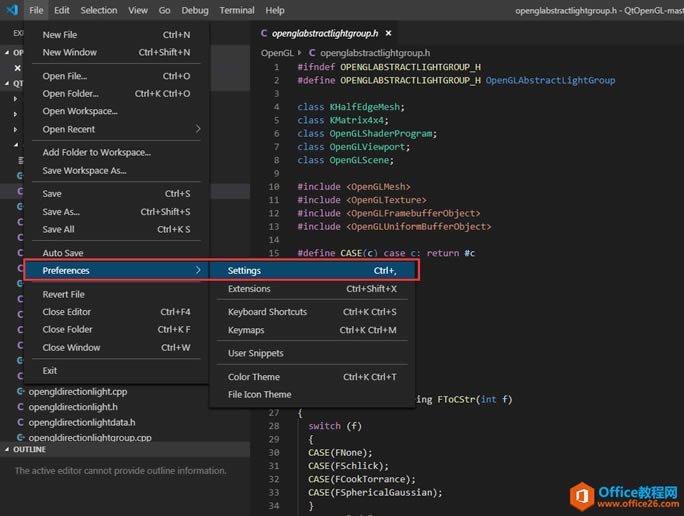Click switch (f) statement

(335, 426)
